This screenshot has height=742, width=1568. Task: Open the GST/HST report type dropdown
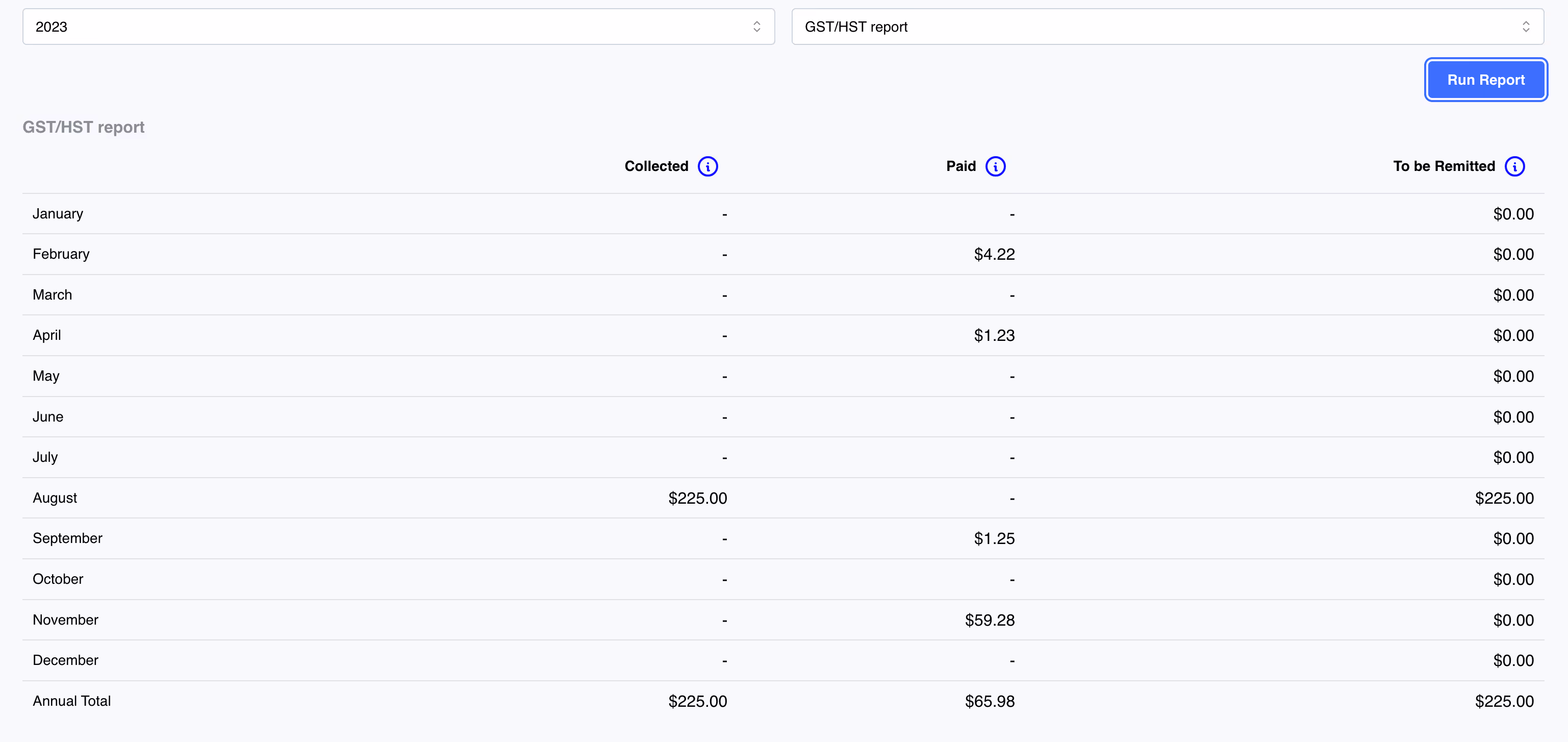1168,27
